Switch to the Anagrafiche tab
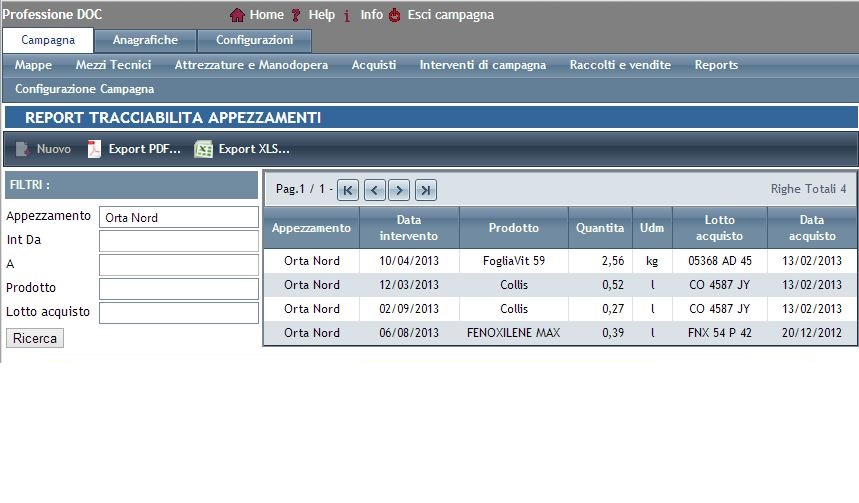859x503 pixels. point(145,41)
